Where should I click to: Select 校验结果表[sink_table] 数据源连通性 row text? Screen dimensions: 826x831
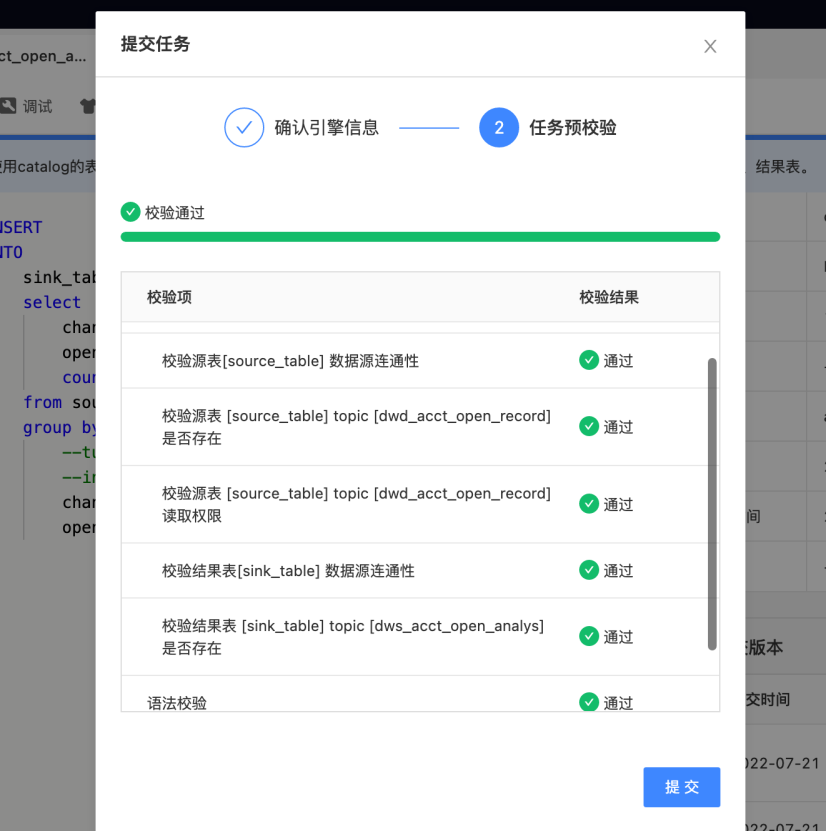[288, 571]
